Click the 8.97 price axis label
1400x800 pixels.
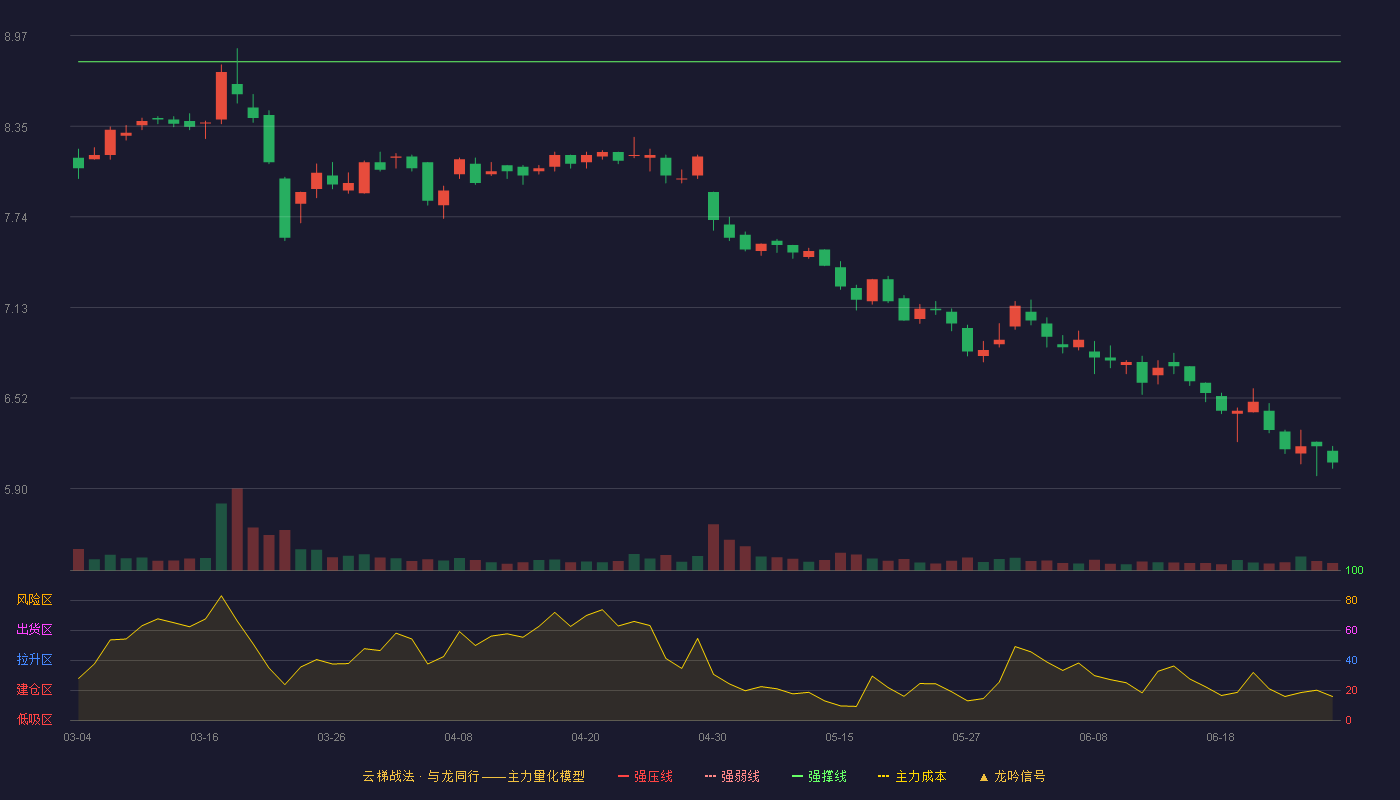pyautogui.click(x=16, y=37)
